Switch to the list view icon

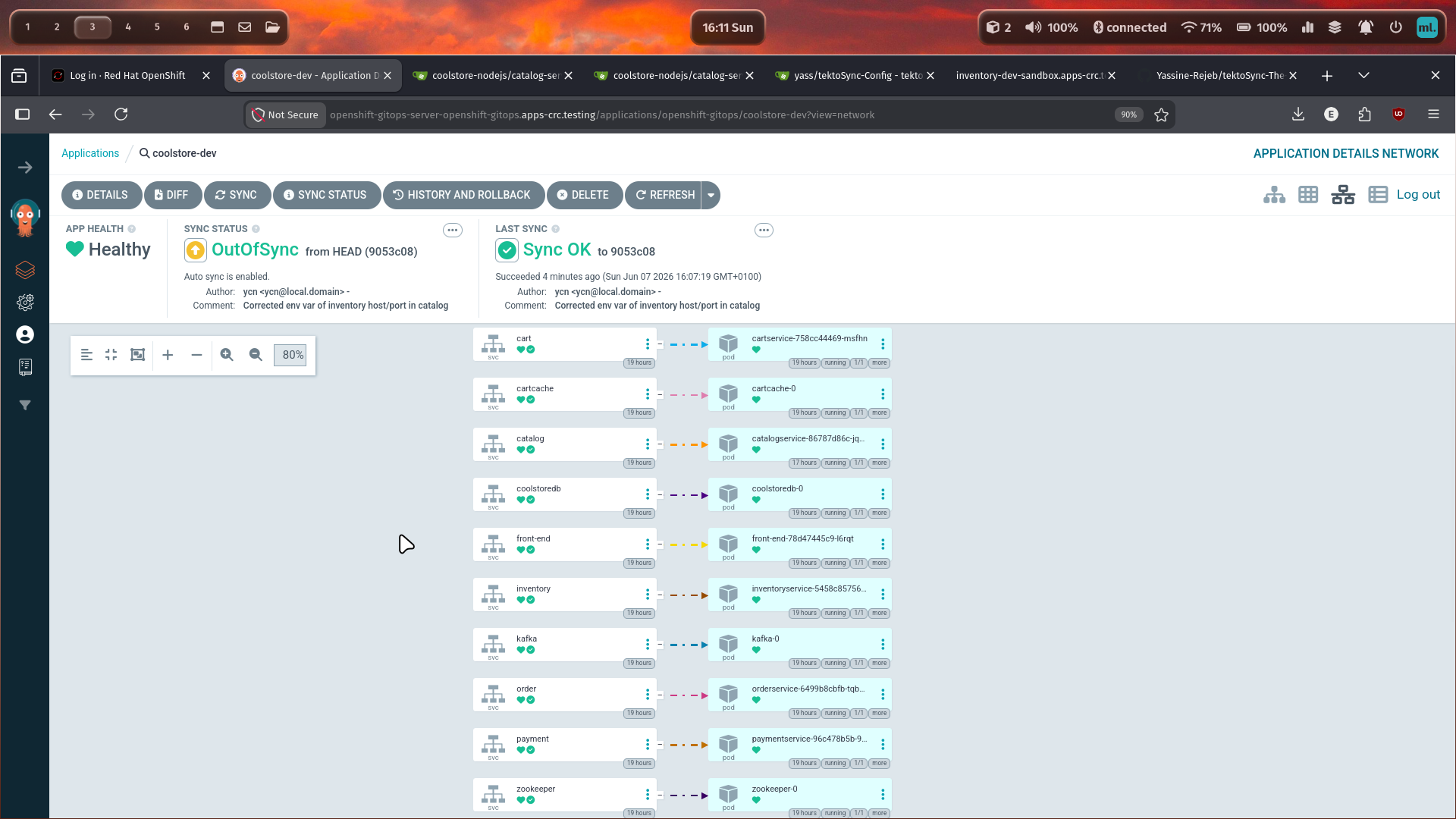(1378, 195)
